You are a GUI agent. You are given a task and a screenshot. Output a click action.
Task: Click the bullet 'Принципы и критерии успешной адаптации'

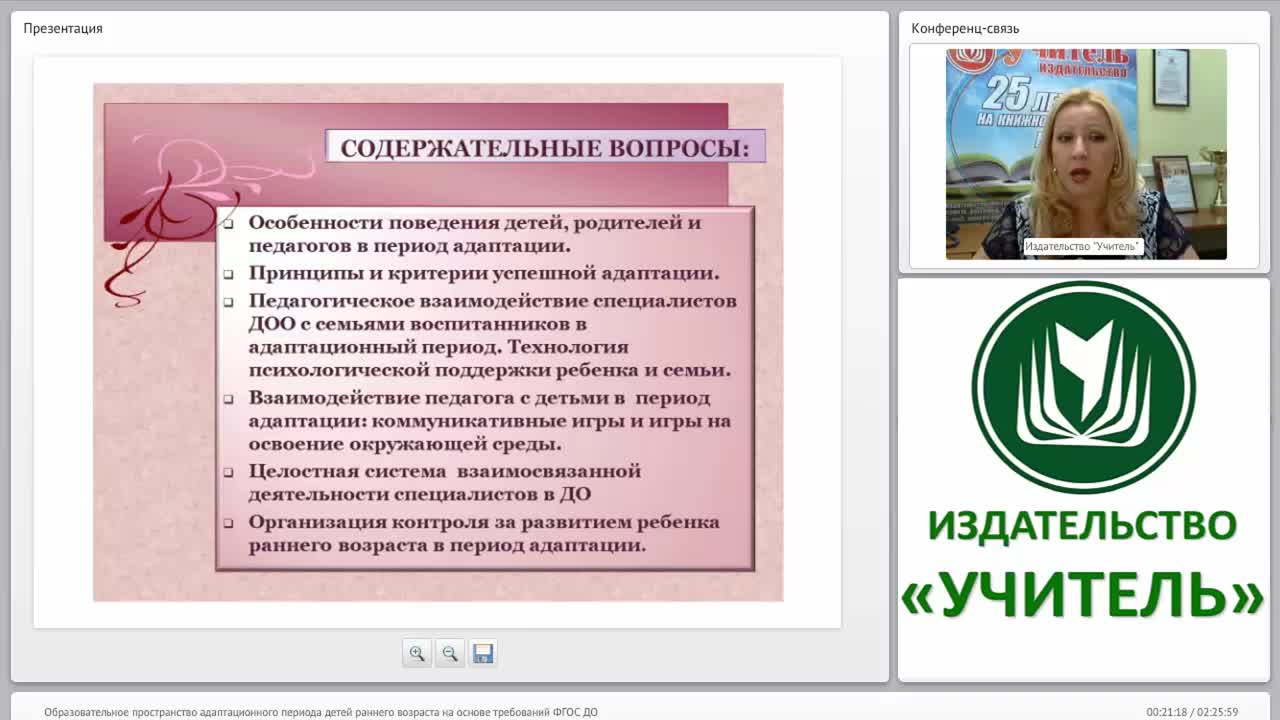[484, 273]
